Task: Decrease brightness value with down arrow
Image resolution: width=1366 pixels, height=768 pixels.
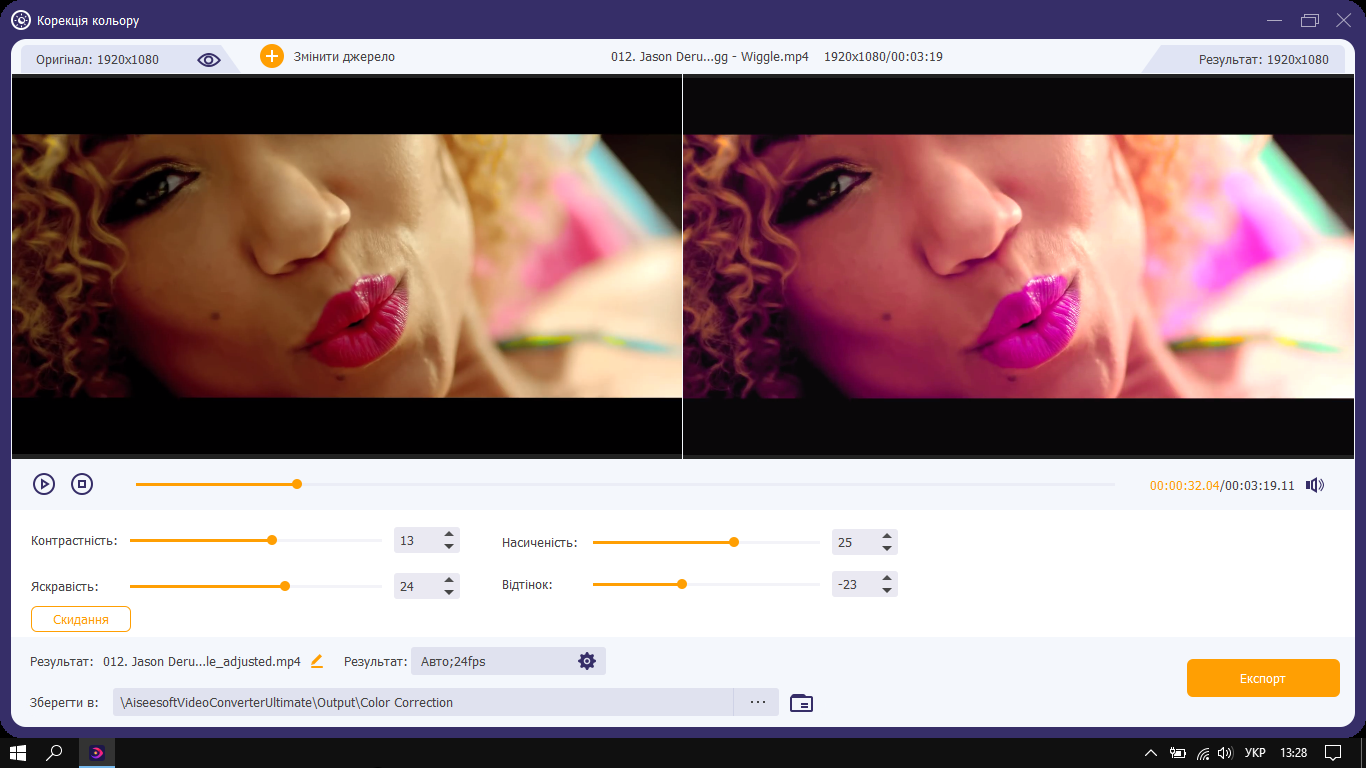Action: point(449,593)
